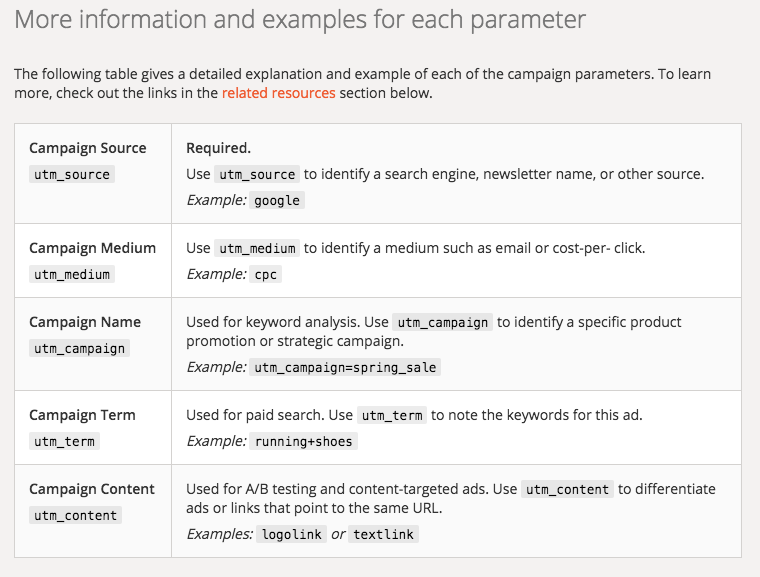Viewport: 760px width, 577px height.
Task: Click the cpc example code
Action: pyautogui.click(x=266, y=274)
